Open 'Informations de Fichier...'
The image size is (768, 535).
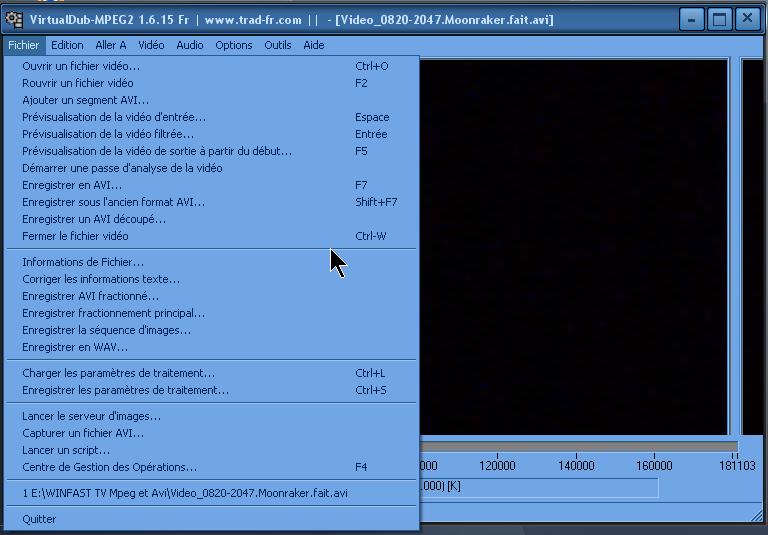coord(83,262)
